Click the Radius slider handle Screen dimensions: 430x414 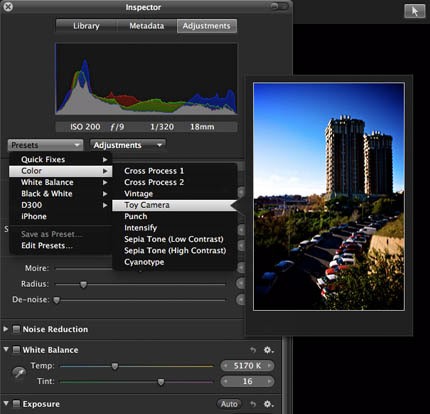(83, 284)
